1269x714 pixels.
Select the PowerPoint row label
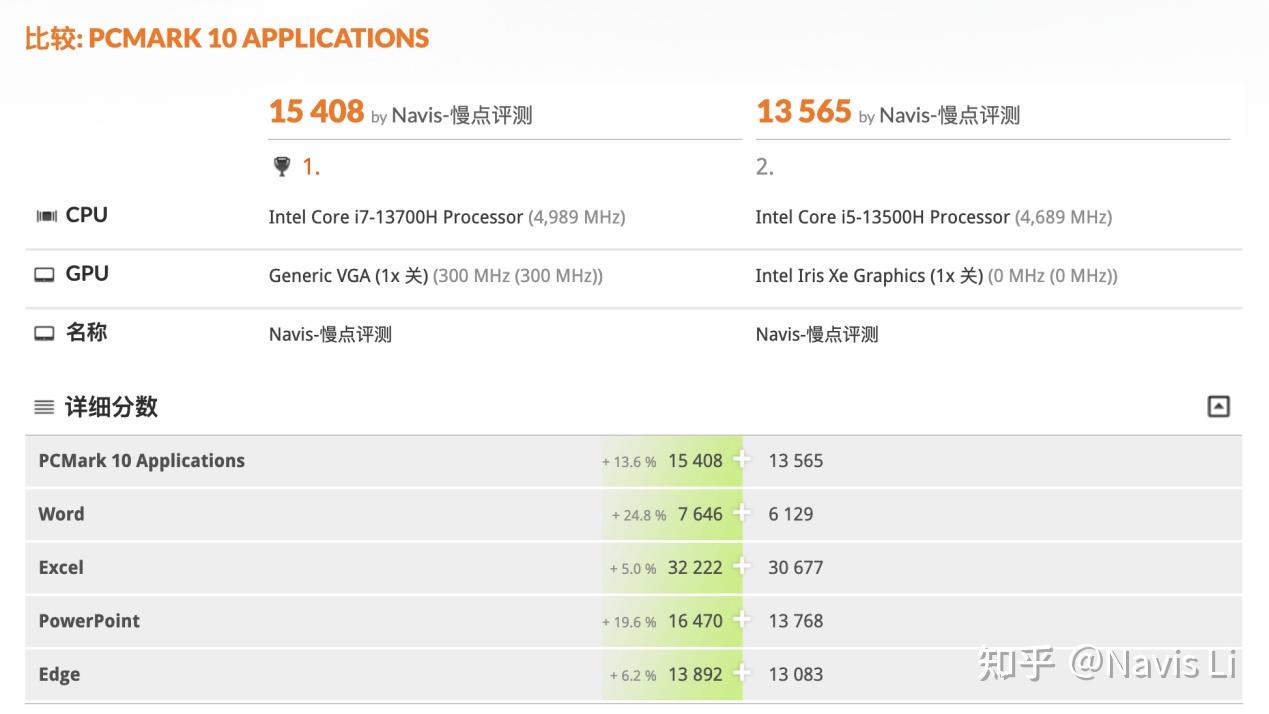pos(89,621)
